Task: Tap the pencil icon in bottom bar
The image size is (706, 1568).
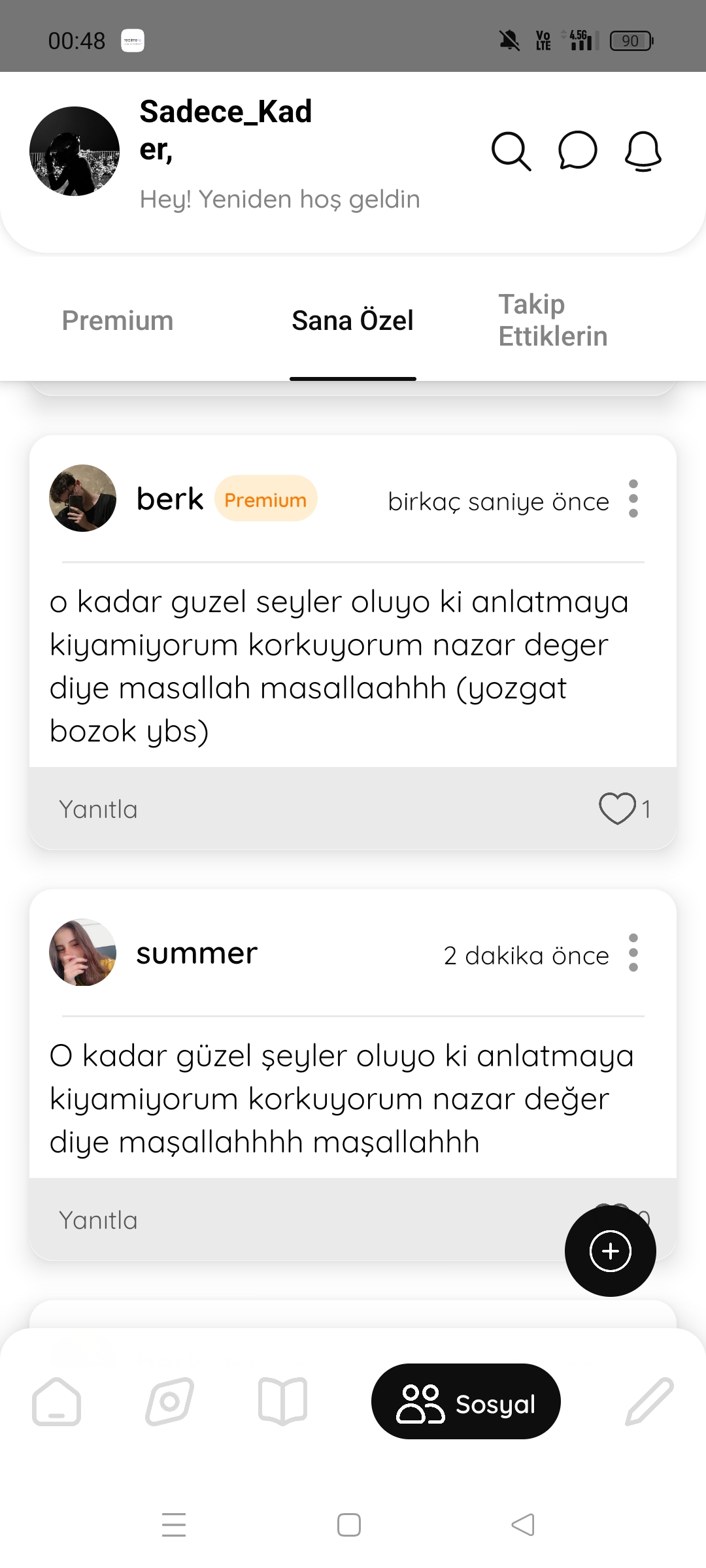Action: [649, 1401]
